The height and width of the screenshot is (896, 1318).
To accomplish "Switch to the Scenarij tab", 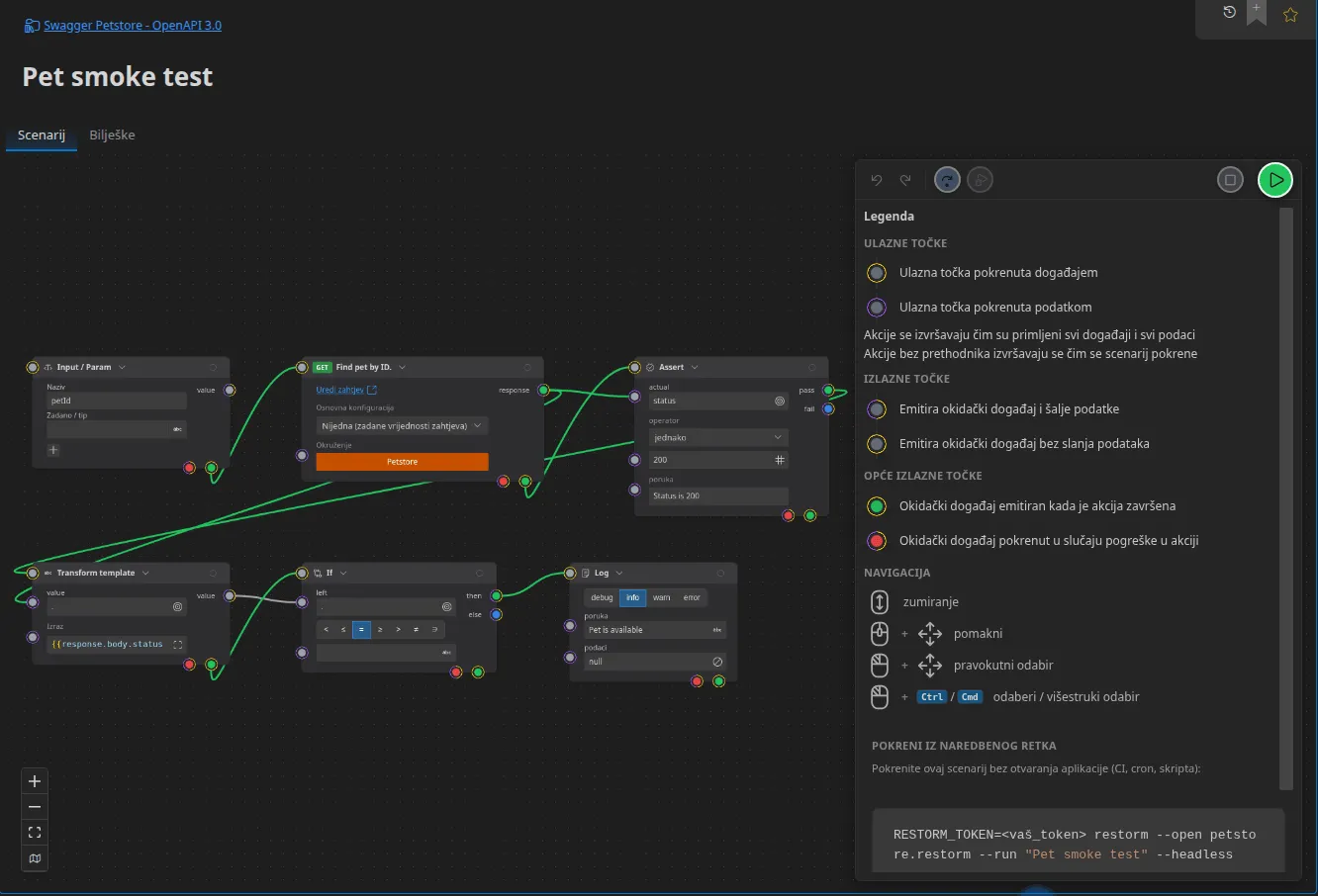I will [42, 135].
